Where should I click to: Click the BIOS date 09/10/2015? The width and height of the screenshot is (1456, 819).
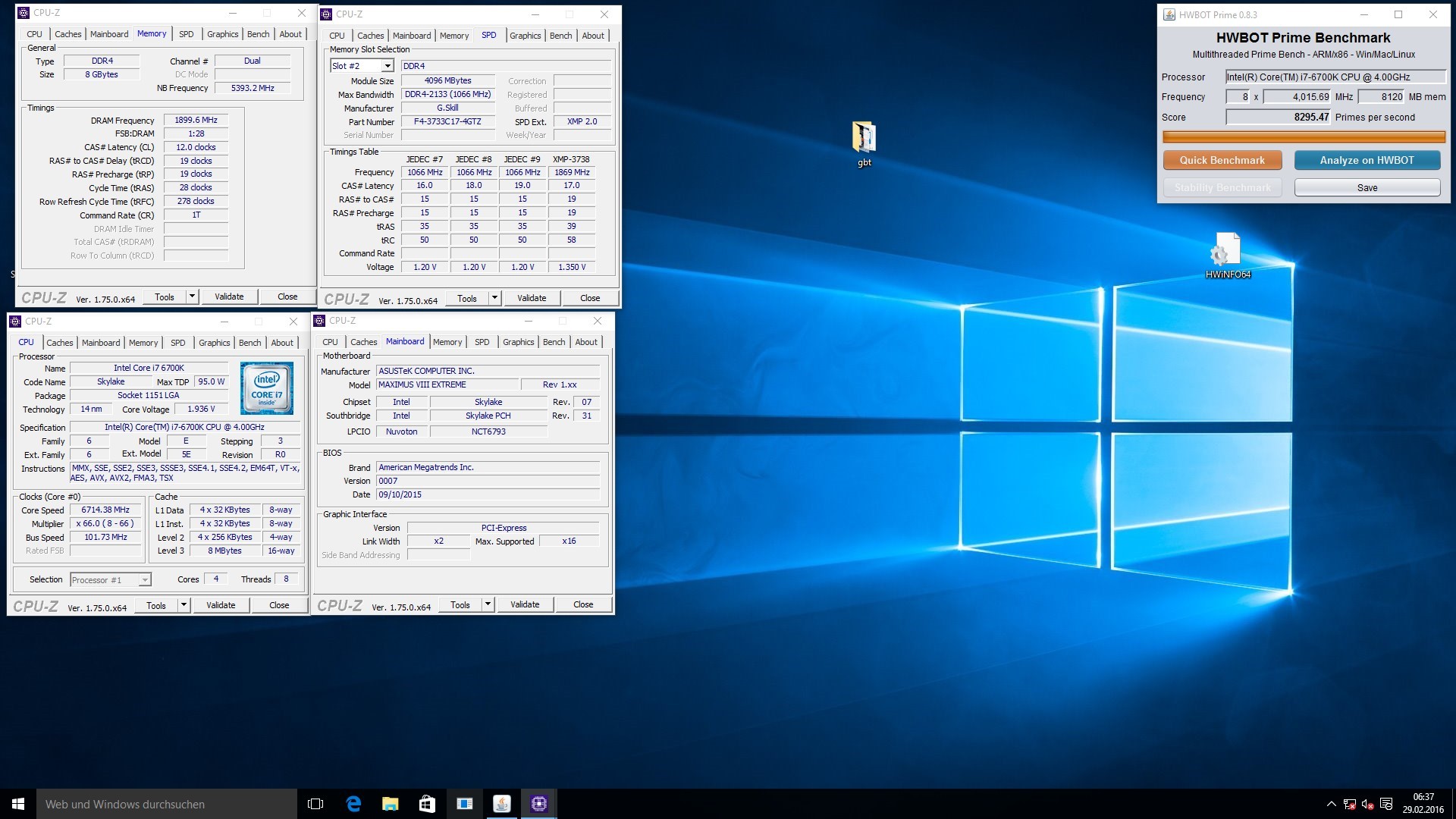(488, 494)
